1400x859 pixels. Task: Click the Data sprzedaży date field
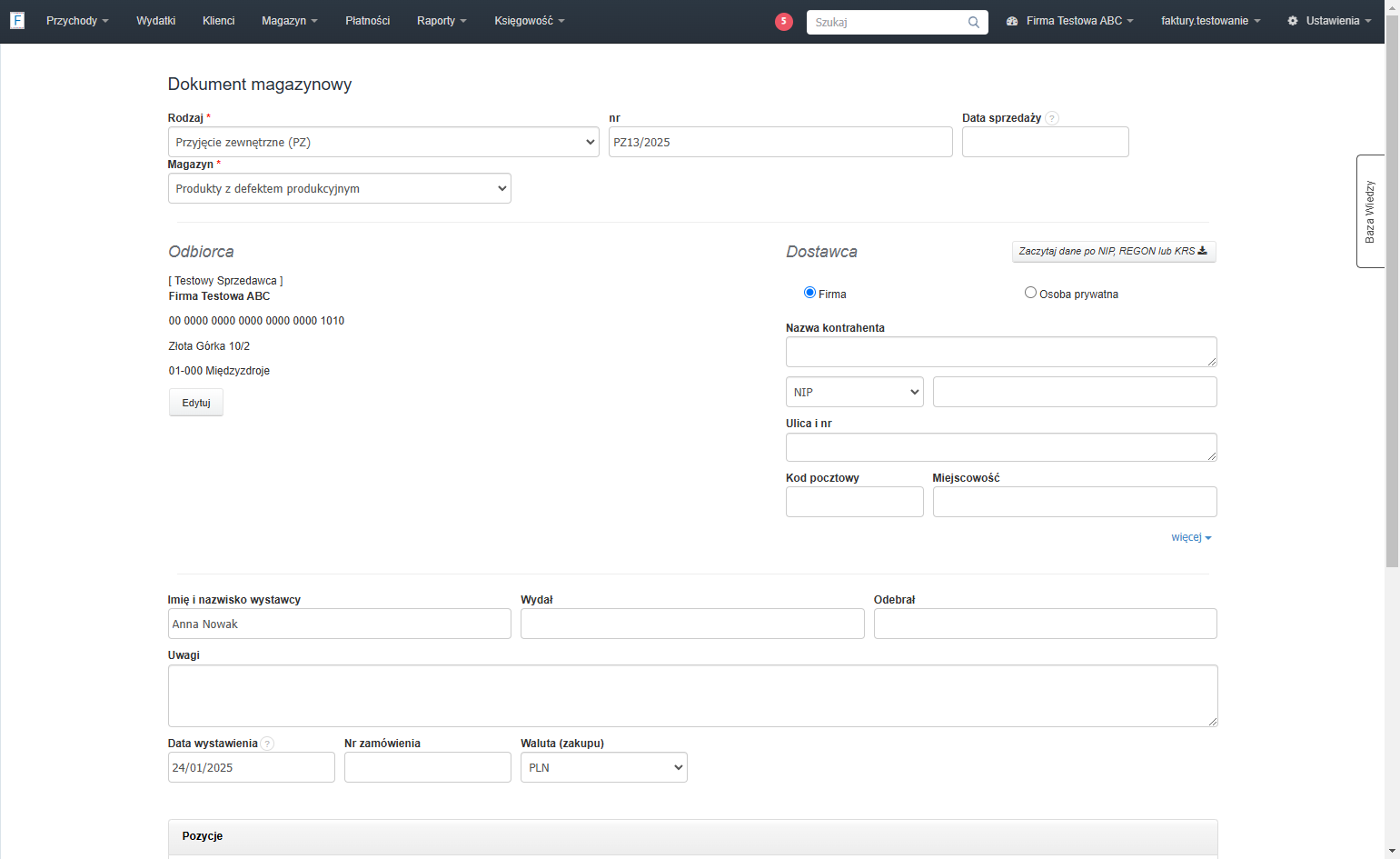coord(1046,142)
